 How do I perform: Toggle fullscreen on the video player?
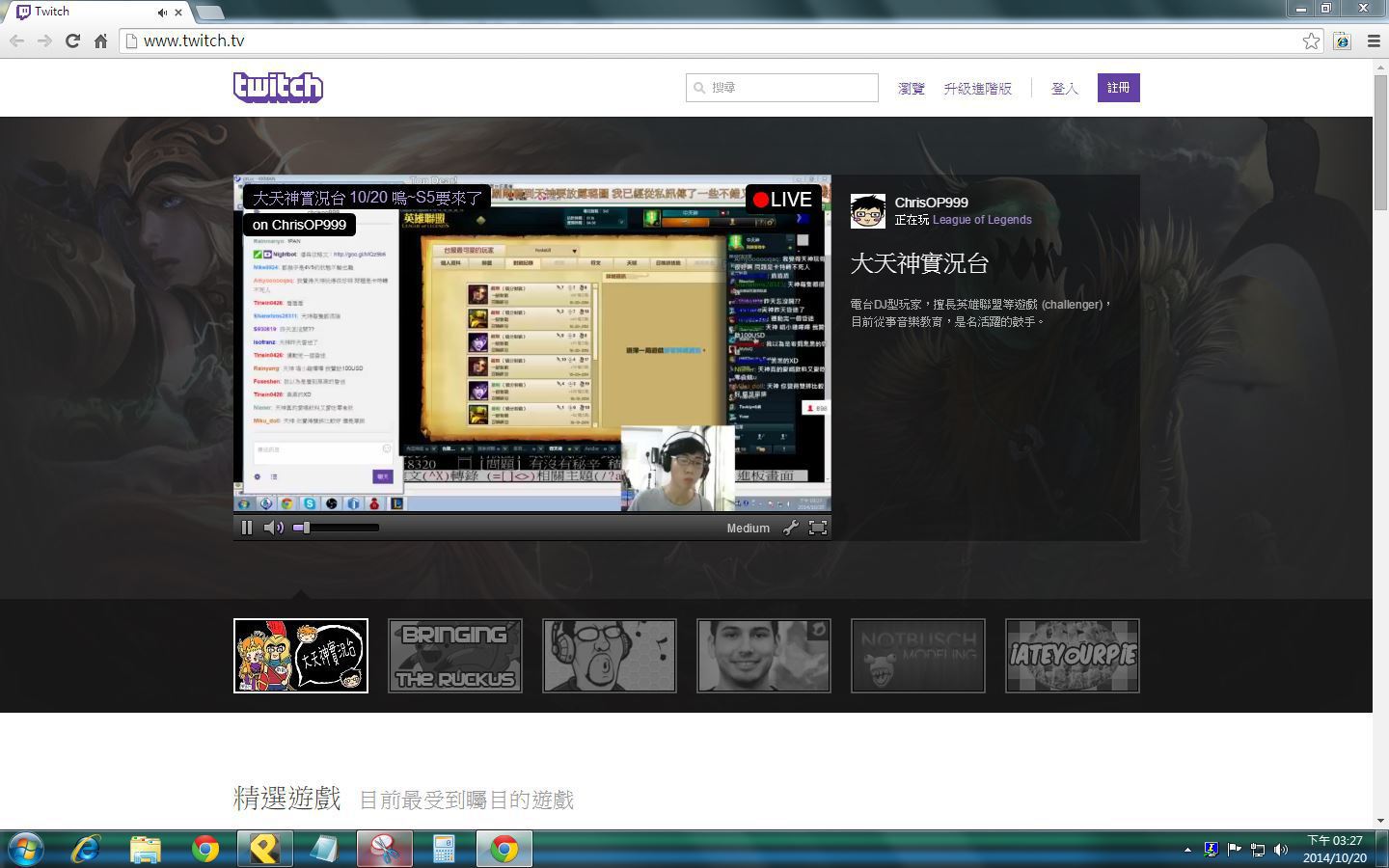(x=818, y=528)
